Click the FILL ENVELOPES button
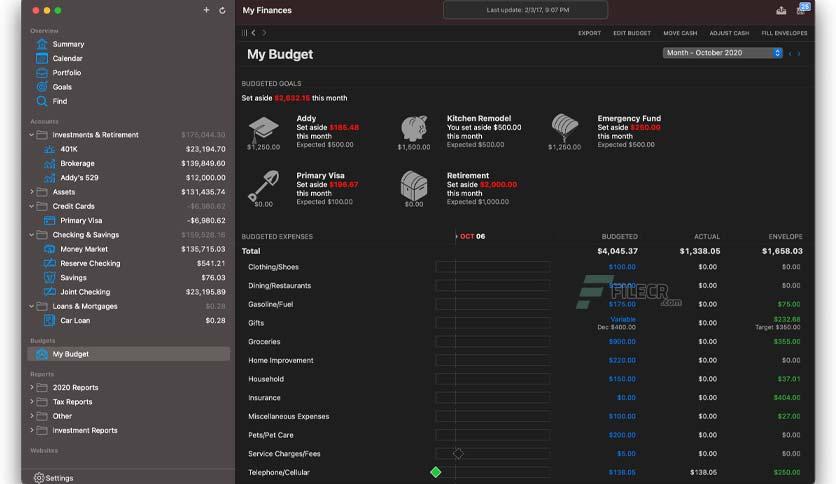Image resolution: width=836 pixels, height=484 pixels. coord(784,33)
